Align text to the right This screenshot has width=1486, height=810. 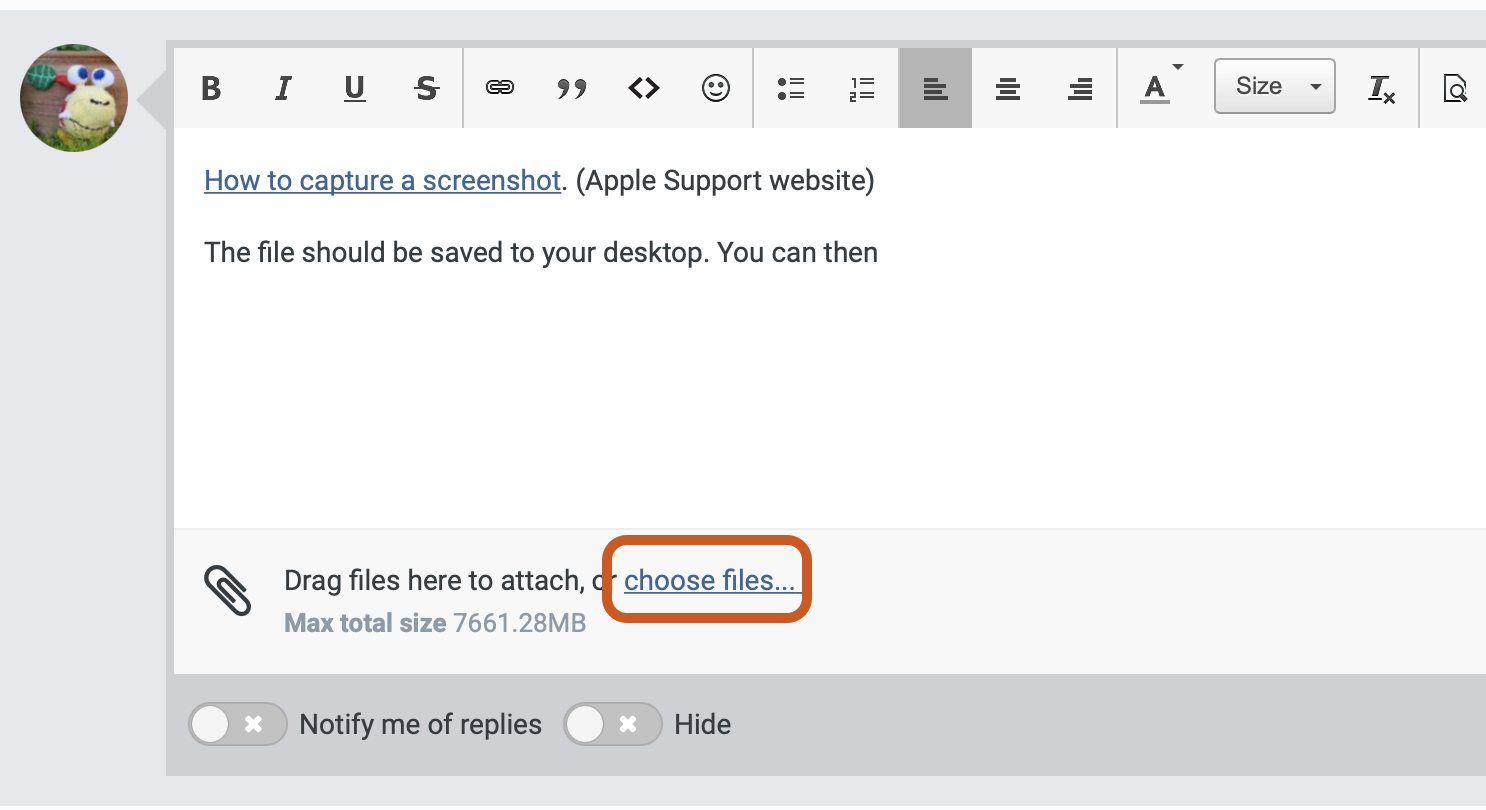pos(1080,88)
